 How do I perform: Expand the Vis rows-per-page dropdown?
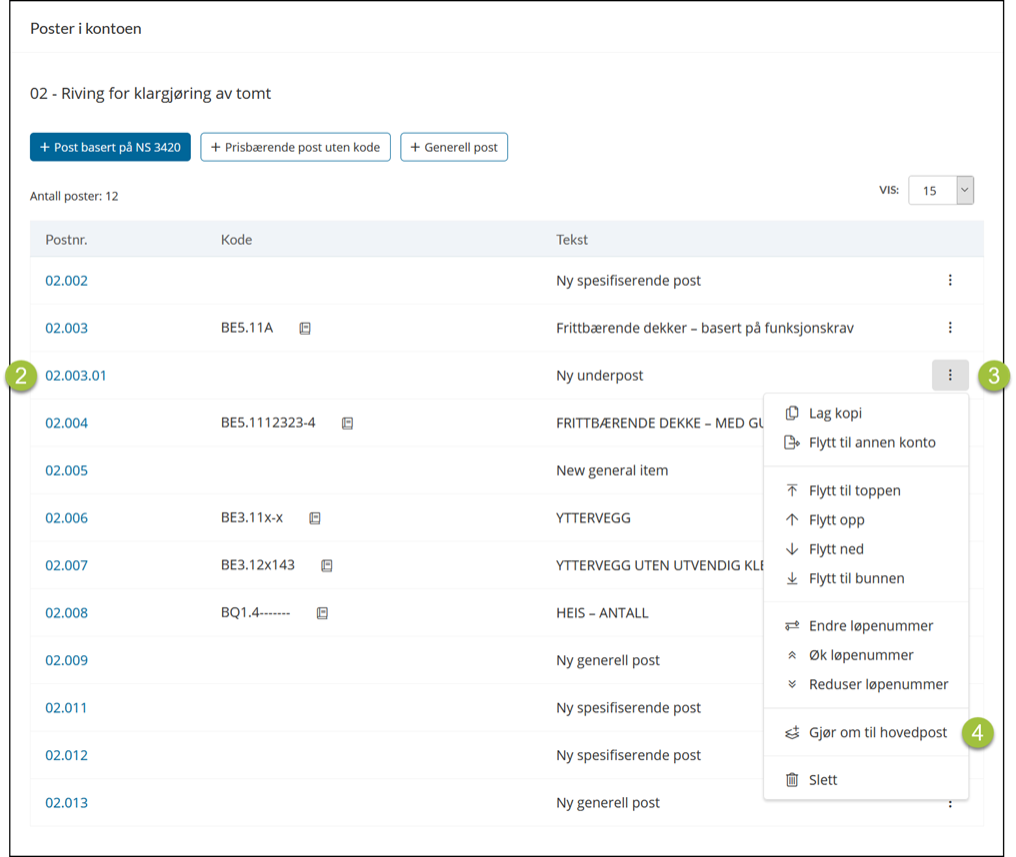(x=964, y=190)
